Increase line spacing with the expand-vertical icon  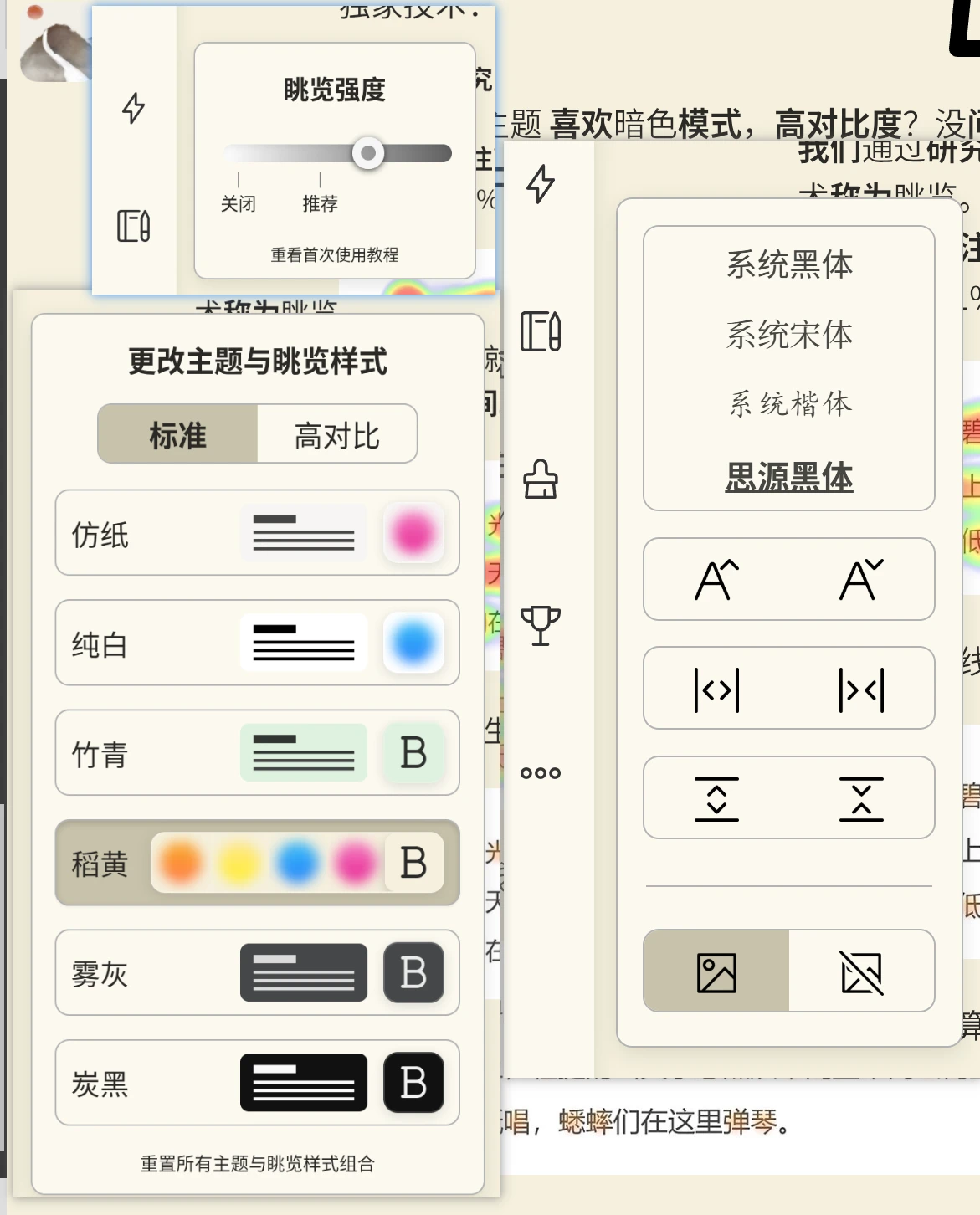[x=716, y=798]
